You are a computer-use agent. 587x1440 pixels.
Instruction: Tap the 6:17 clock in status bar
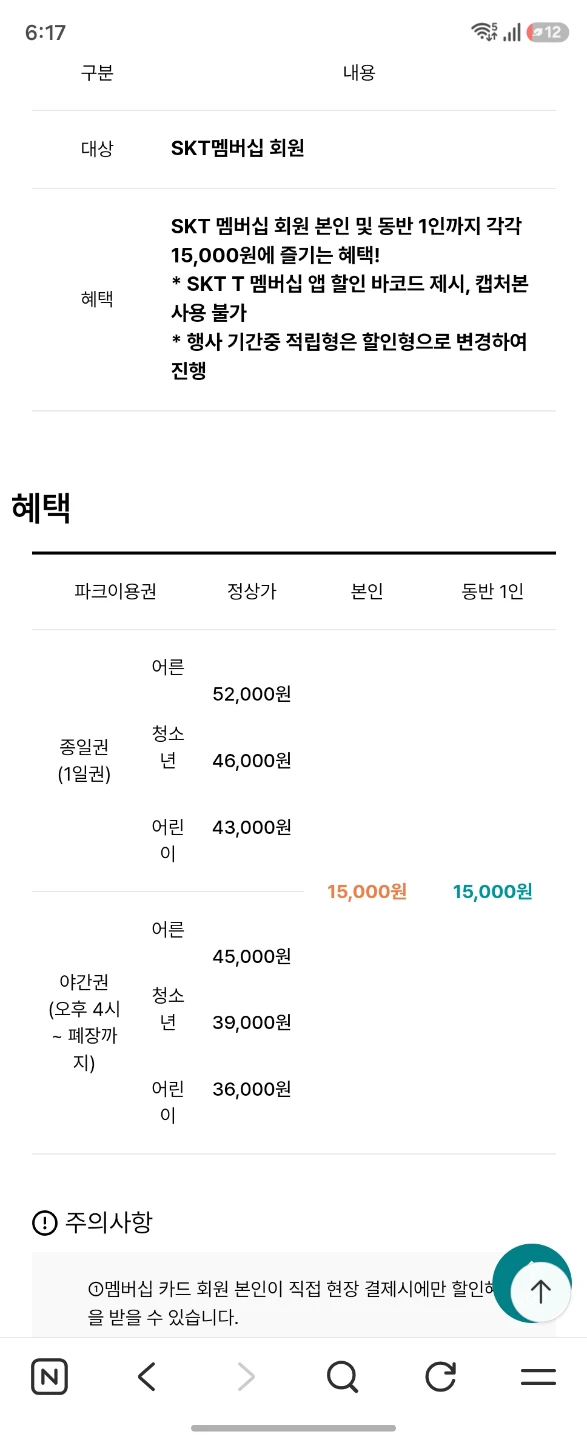click(x=45, y=32)
